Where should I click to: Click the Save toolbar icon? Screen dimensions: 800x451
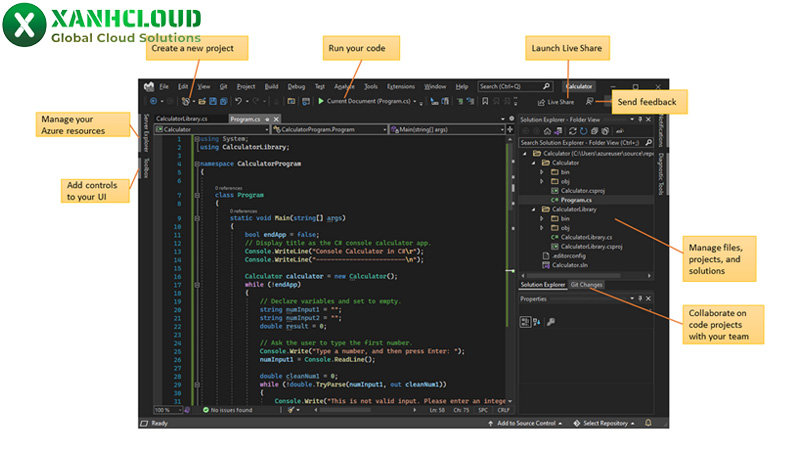pos(213,102)
